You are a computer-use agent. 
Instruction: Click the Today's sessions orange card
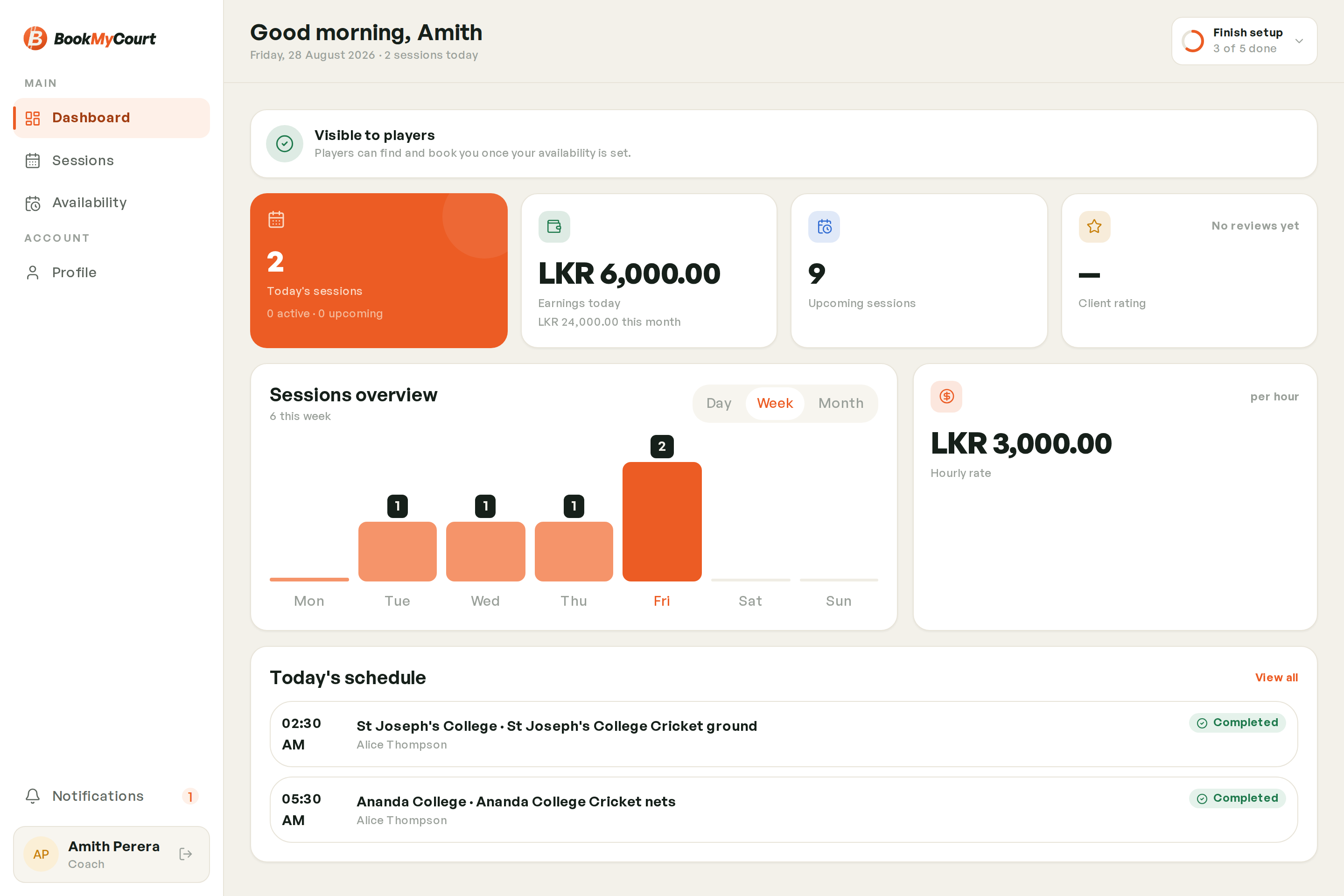[379, 270]
